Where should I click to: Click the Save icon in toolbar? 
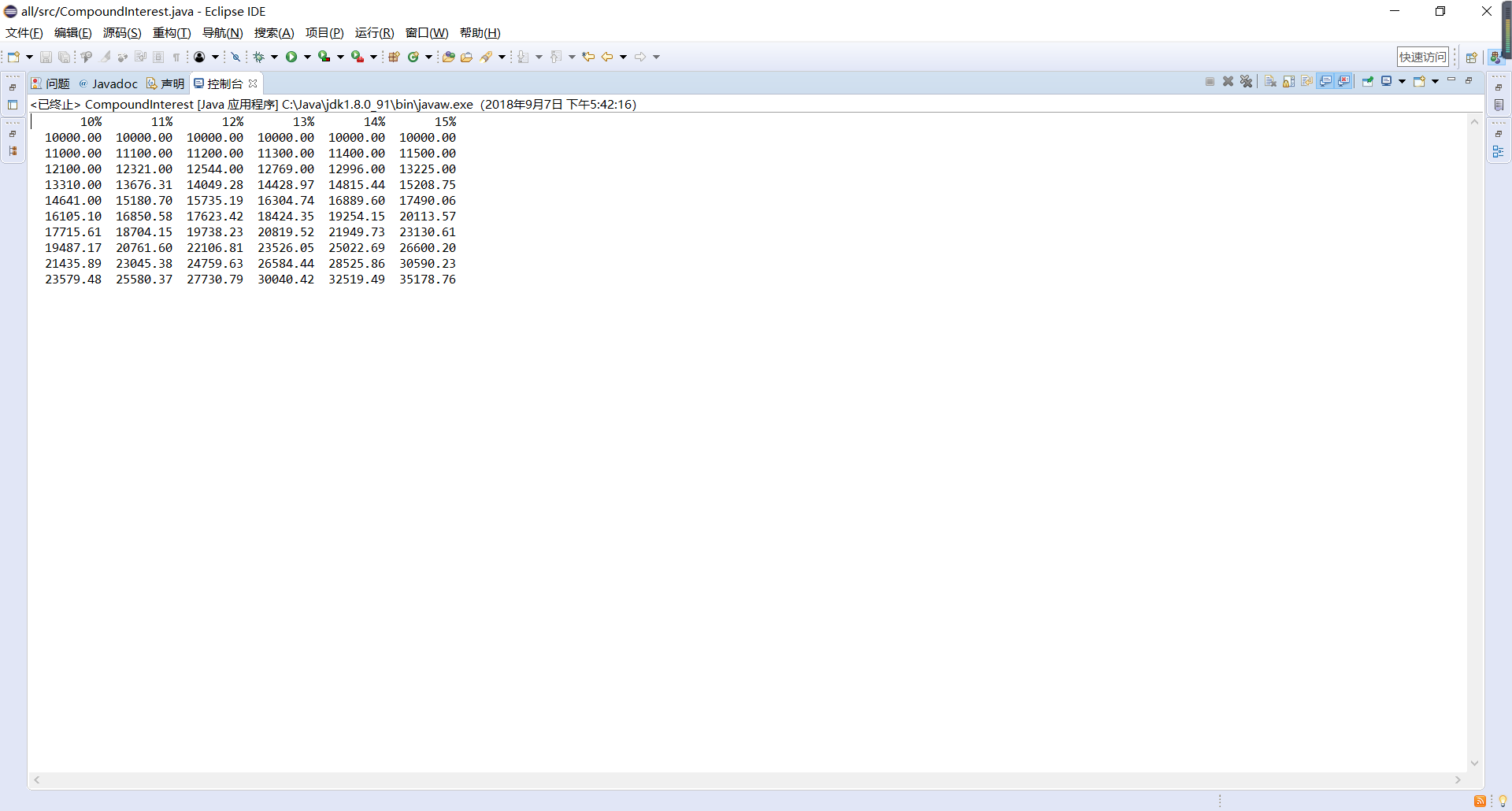click(x=46, y=57)
